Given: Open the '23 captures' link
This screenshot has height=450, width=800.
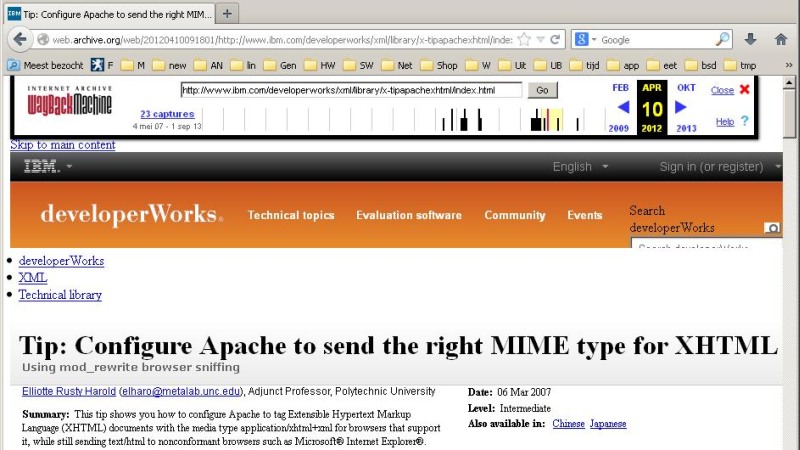Looking at the screenshot, I should click(167, 114).
